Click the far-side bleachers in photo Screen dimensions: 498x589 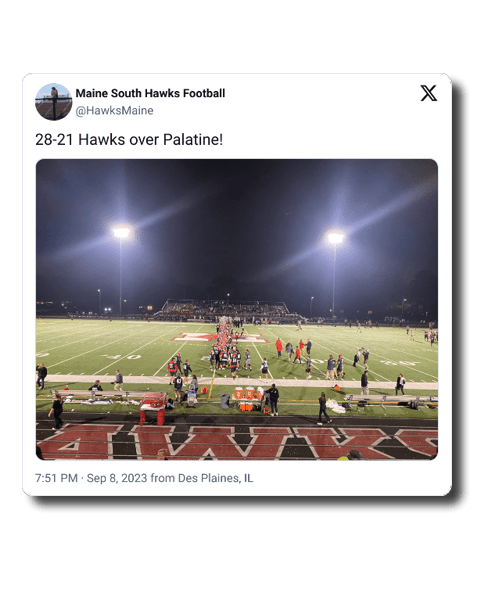click(224, 310)
